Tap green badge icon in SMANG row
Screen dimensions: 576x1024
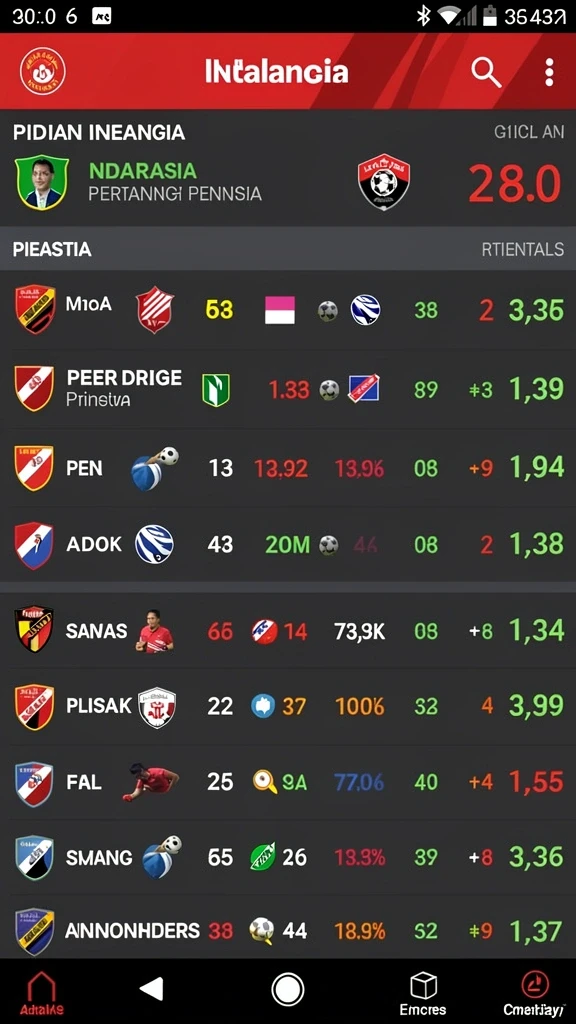(x=263, y=857)
